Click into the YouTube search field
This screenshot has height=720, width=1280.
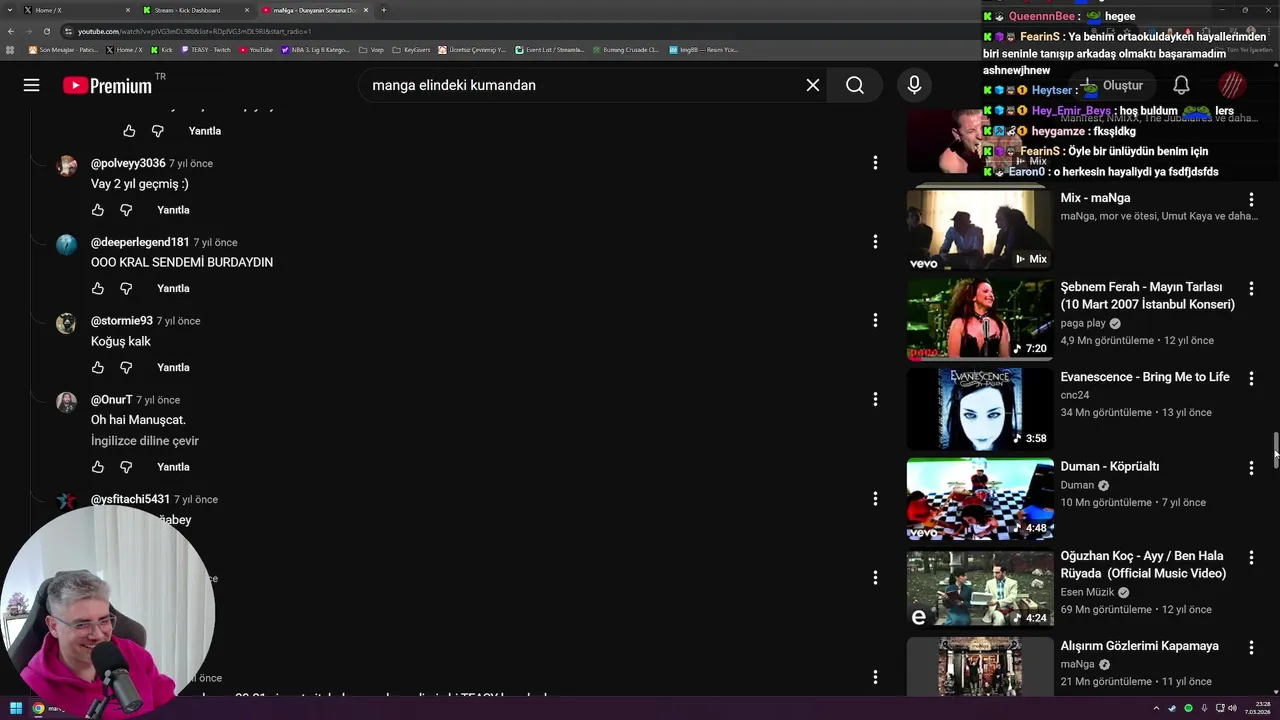[x=580, y=85]
